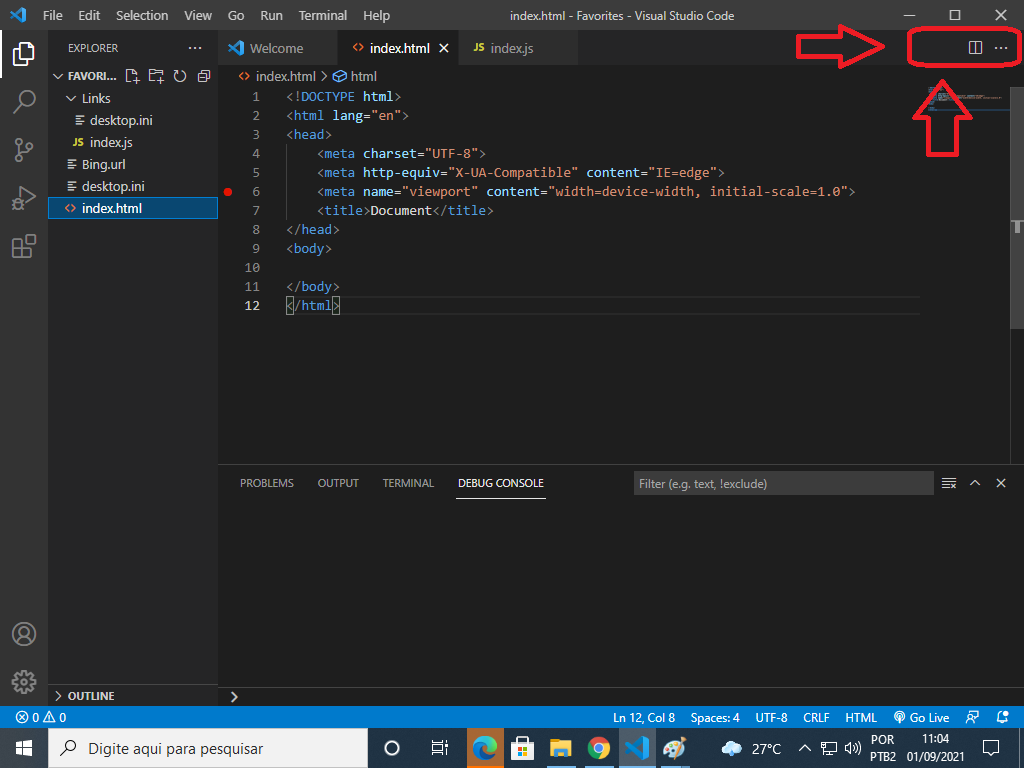Viewport: 1024px width, 768px height.
Task: Open editor More Actions ellipsis
Action: [1000, 48]
